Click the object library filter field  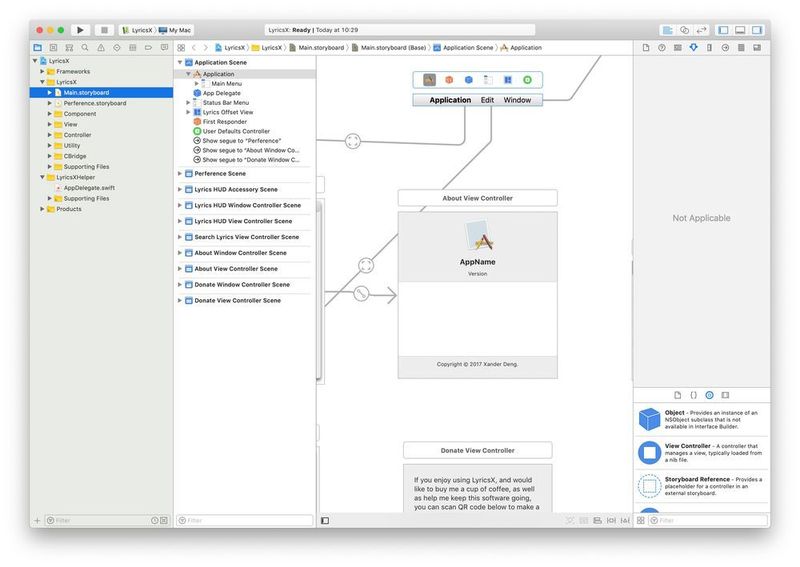[x=707, y=520]
